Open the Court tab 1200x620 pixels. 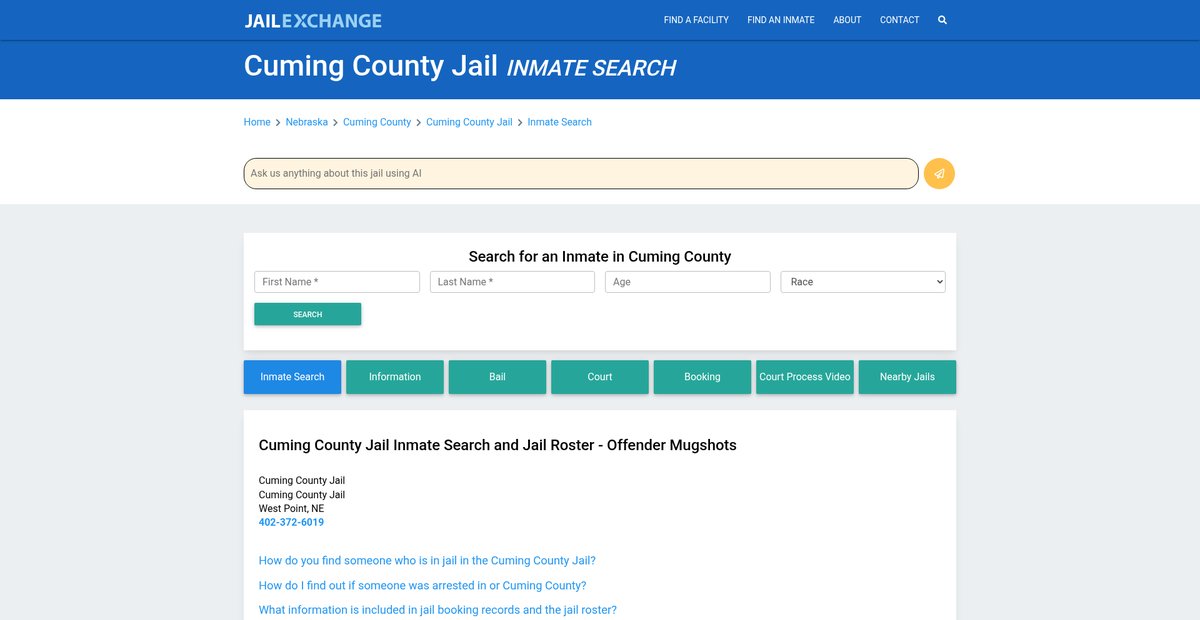[x=600, y=377]
